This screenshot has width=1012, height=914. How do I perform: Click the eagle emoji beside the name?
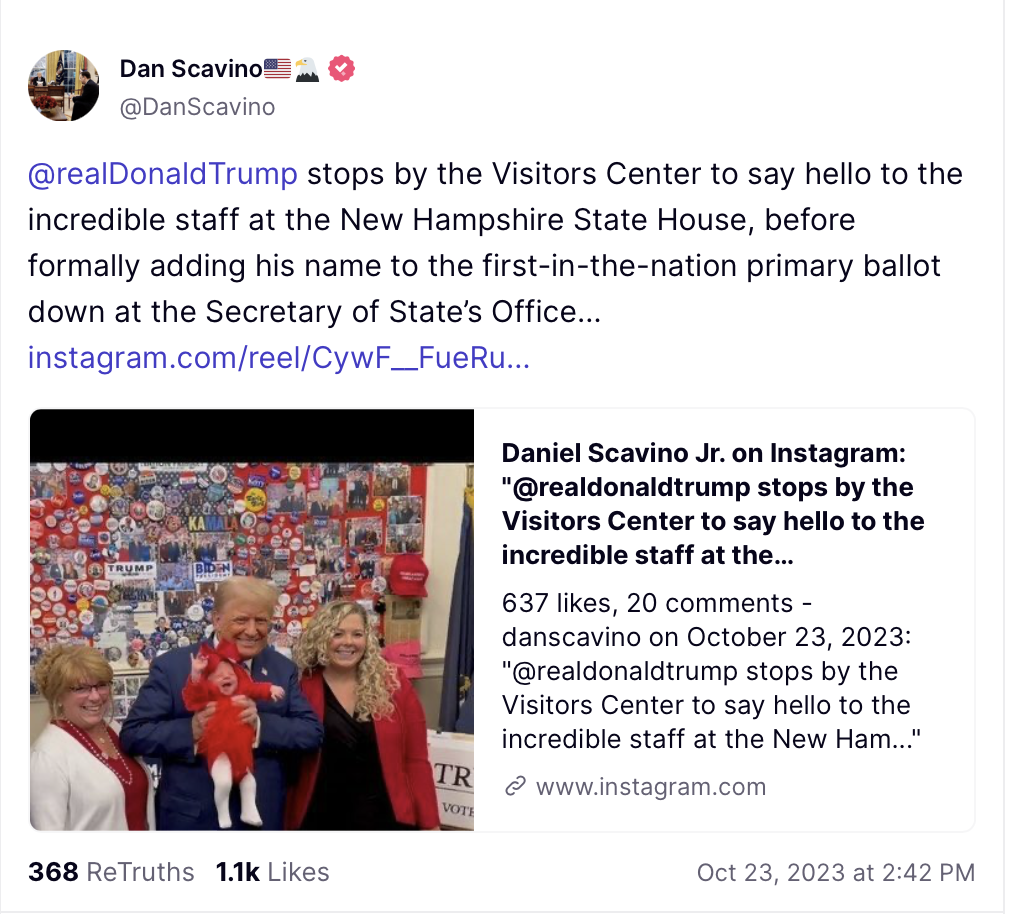click(x=307, y=69)
